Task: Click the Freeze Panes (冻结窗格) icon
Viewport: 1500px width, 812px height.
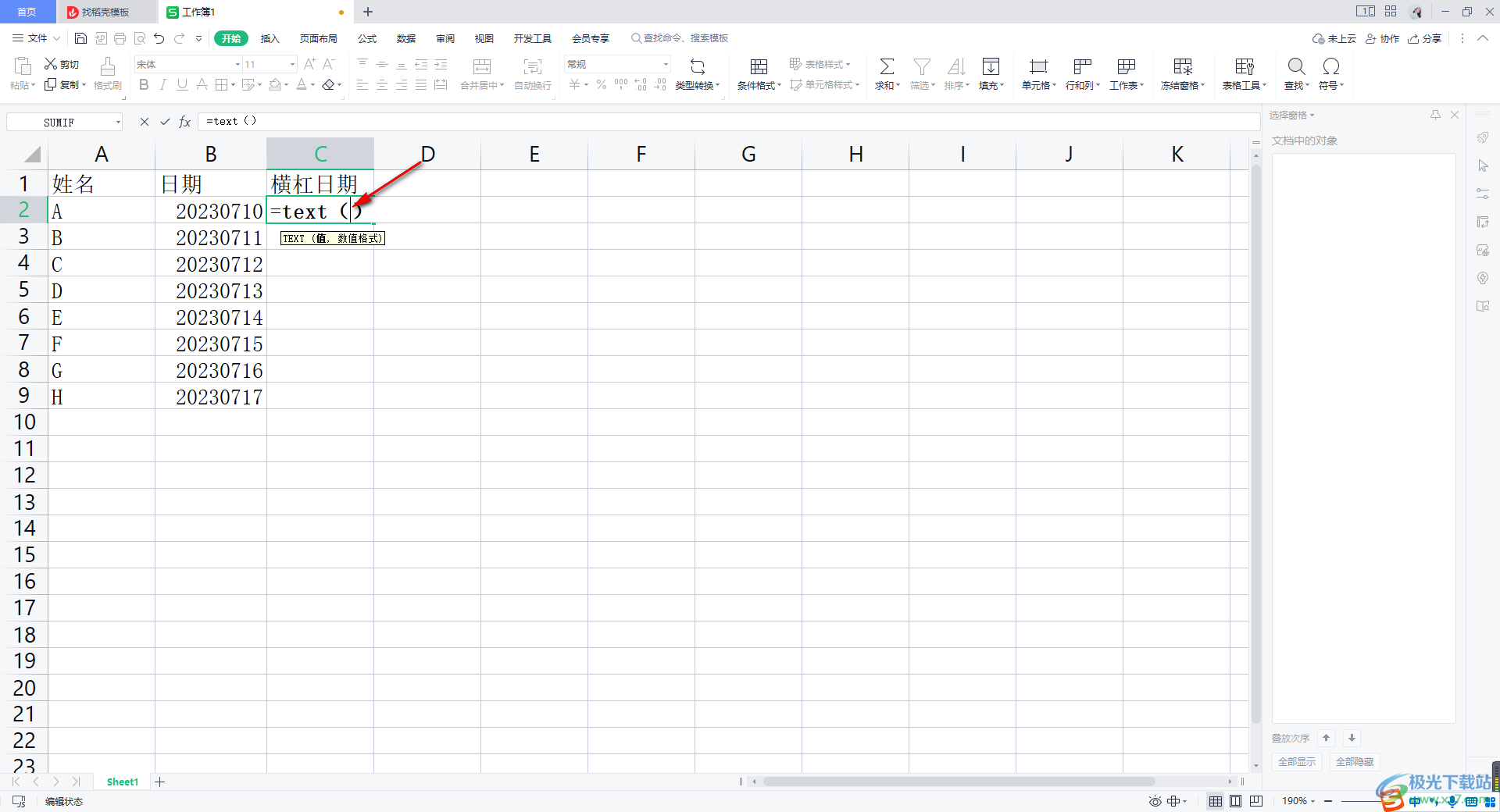Action: (1183, 66)
